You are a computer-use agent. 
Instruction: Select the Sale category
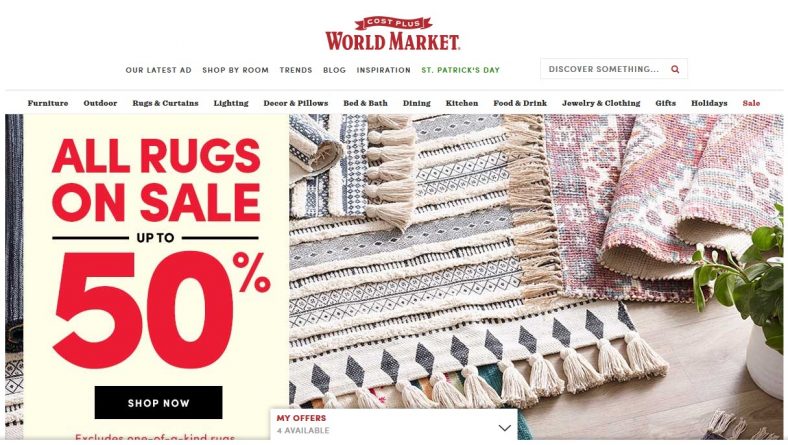point(751,103)
